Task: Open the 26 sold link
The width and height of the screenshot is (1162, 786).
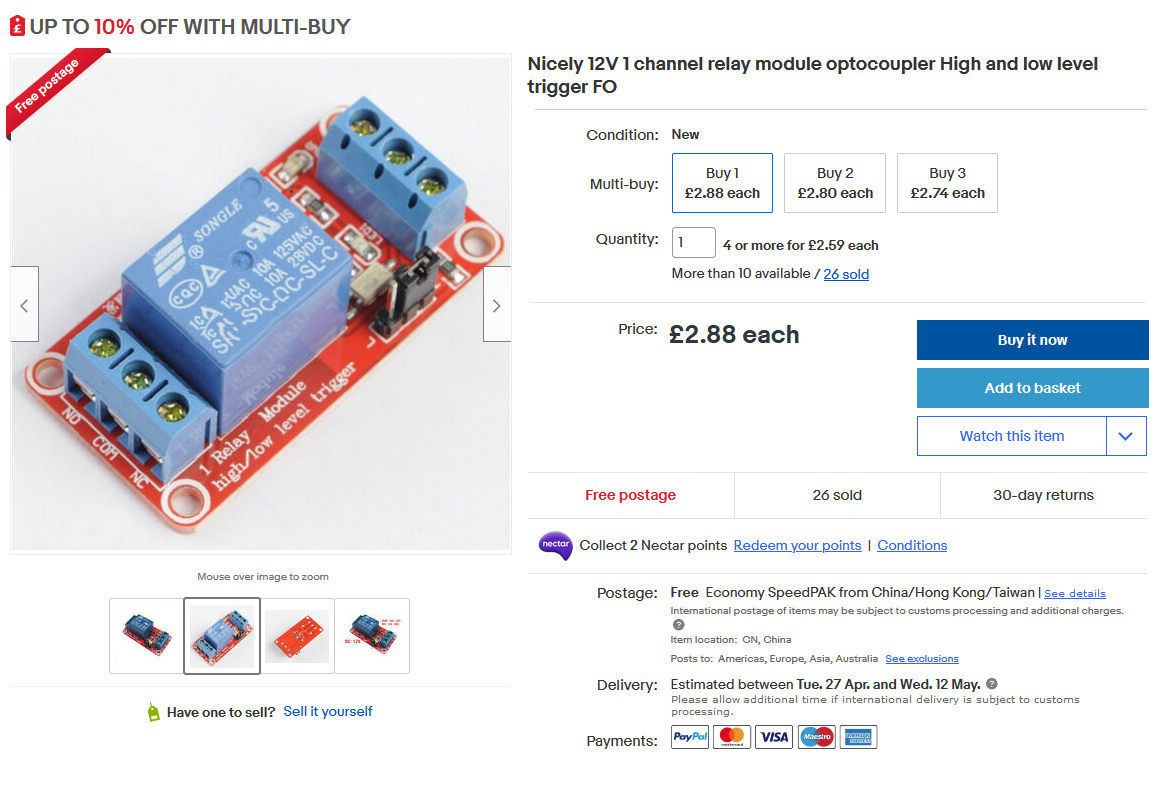Action: pos(846,274)
